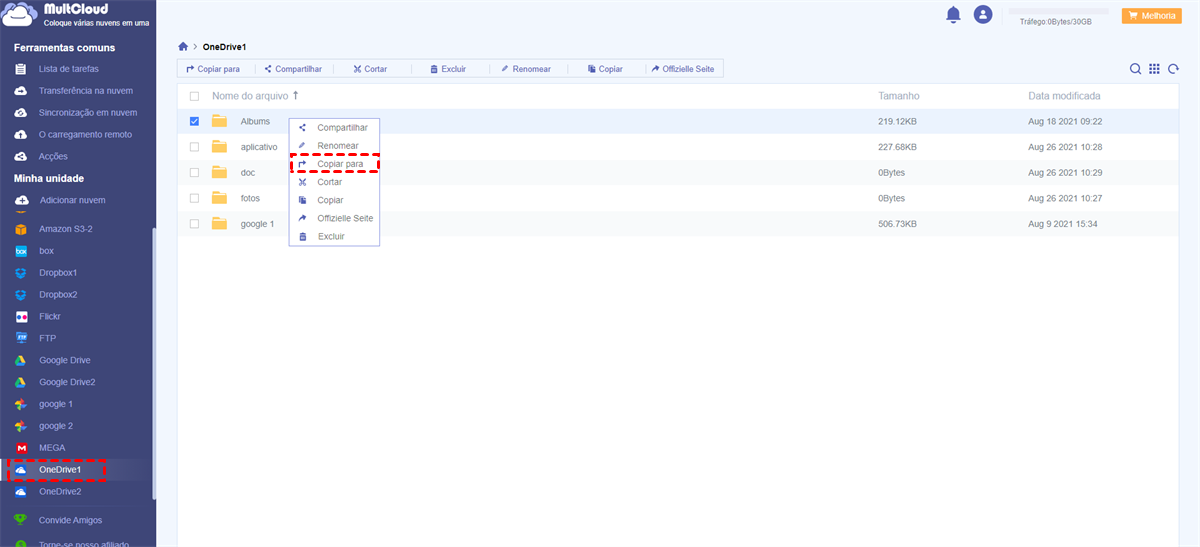Click Offizielle Seite toolbar button

(683, 69)
